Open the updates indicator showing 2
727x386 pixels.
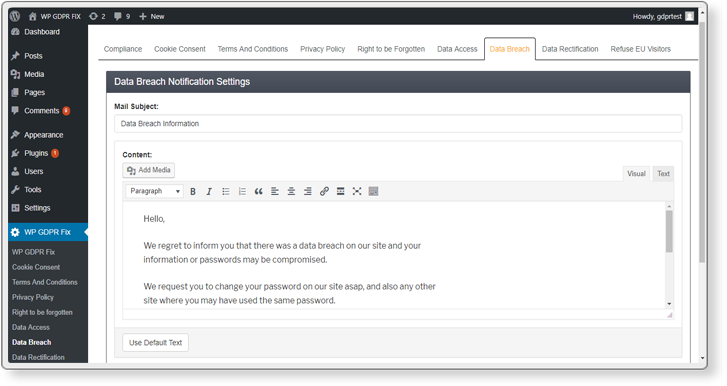click(x=97, y=16)
